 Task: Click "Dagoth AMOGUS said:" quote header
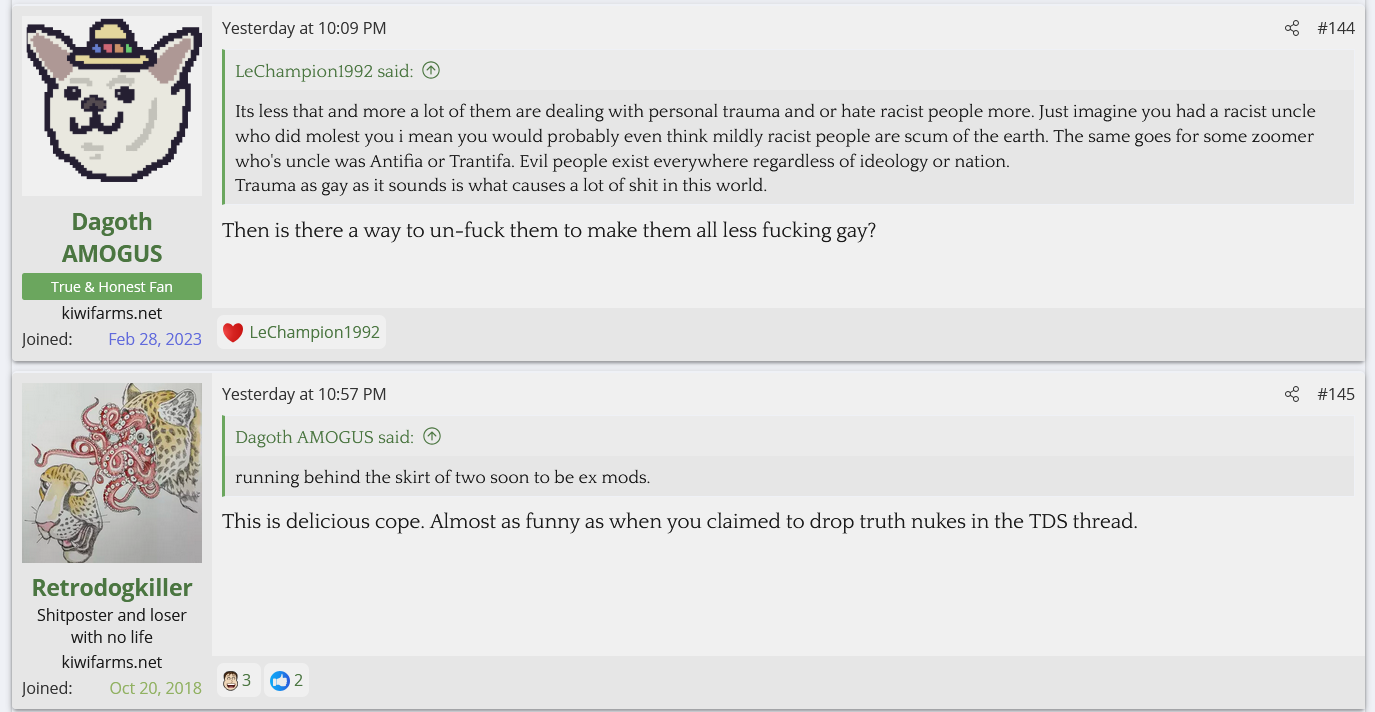[324, 436]
